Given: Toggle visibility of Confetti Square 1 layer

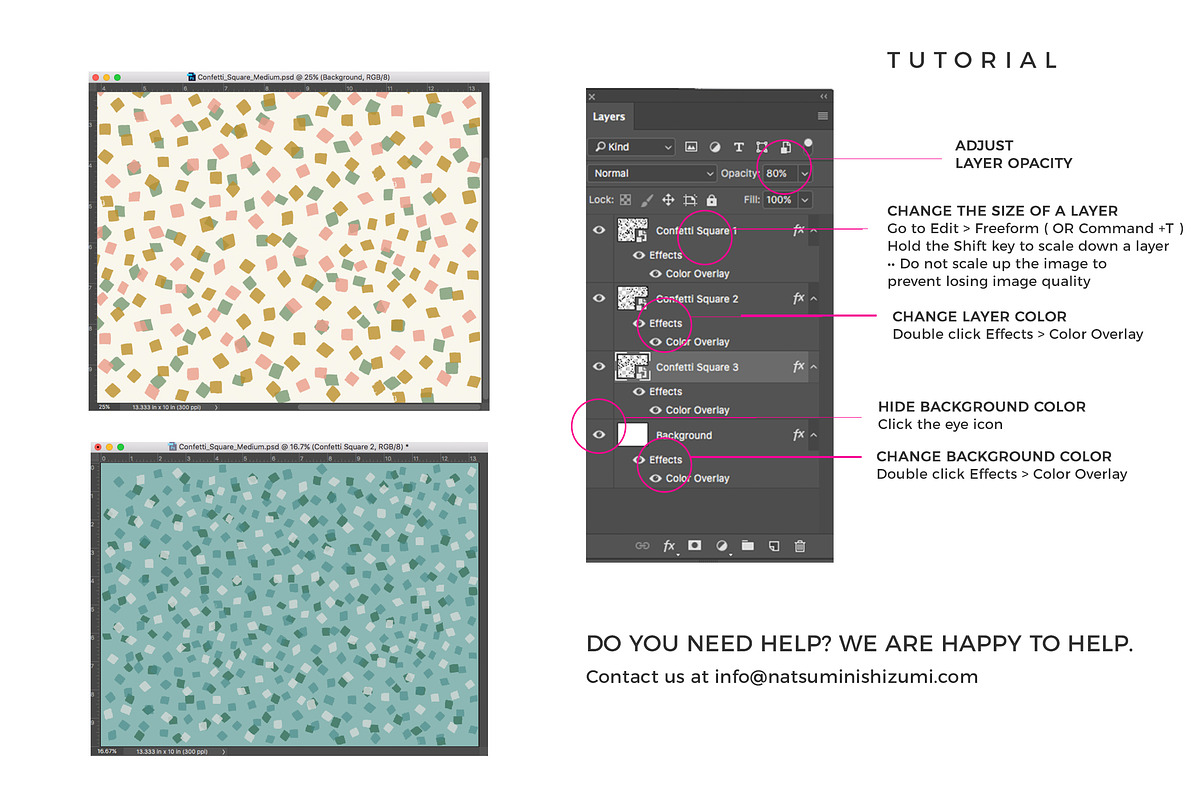Looking at the screenshot, I should (x=599, y=230).
